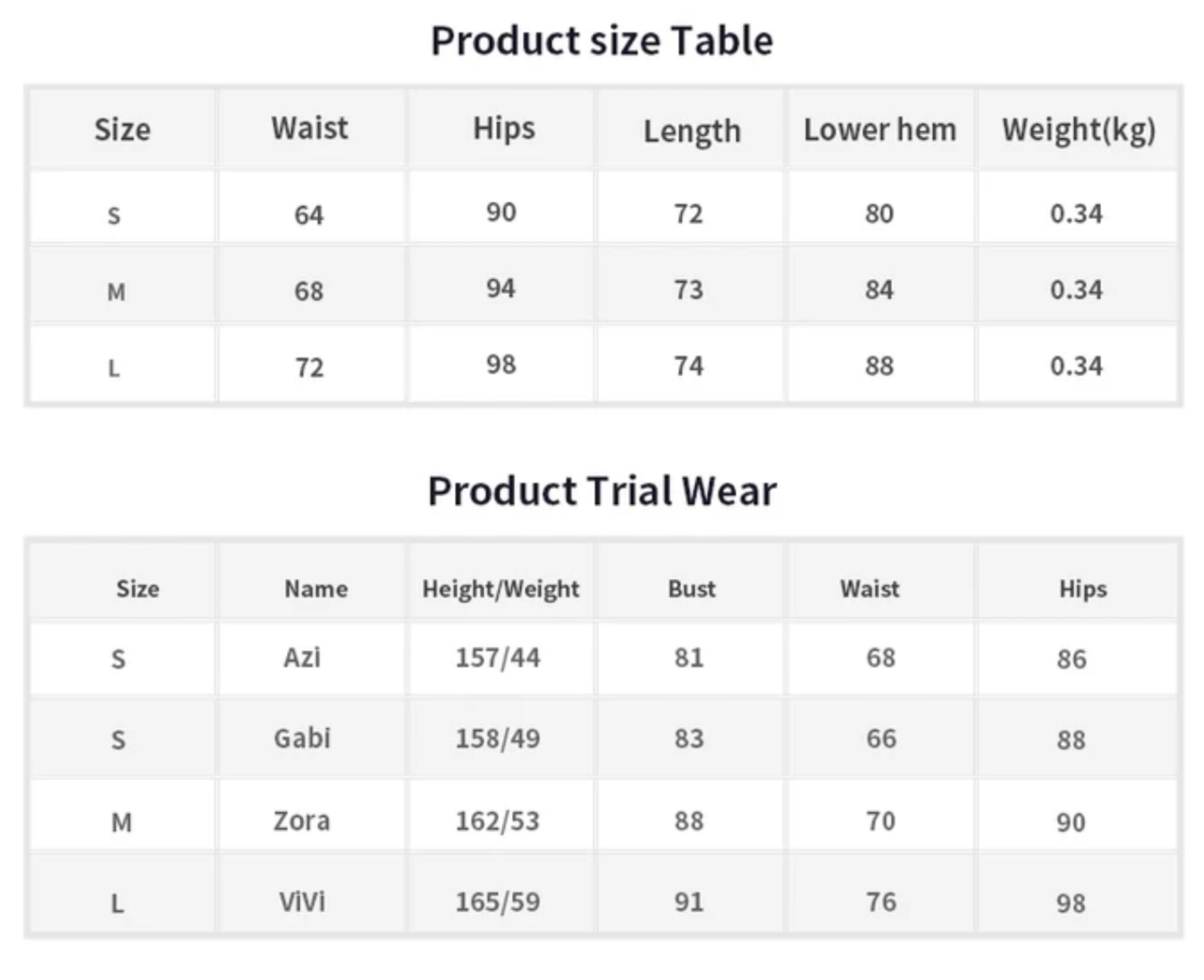Screen dimensions: 1204x980
Task: Click ViVi's waist value 76
Action: [x=881, y=902]
